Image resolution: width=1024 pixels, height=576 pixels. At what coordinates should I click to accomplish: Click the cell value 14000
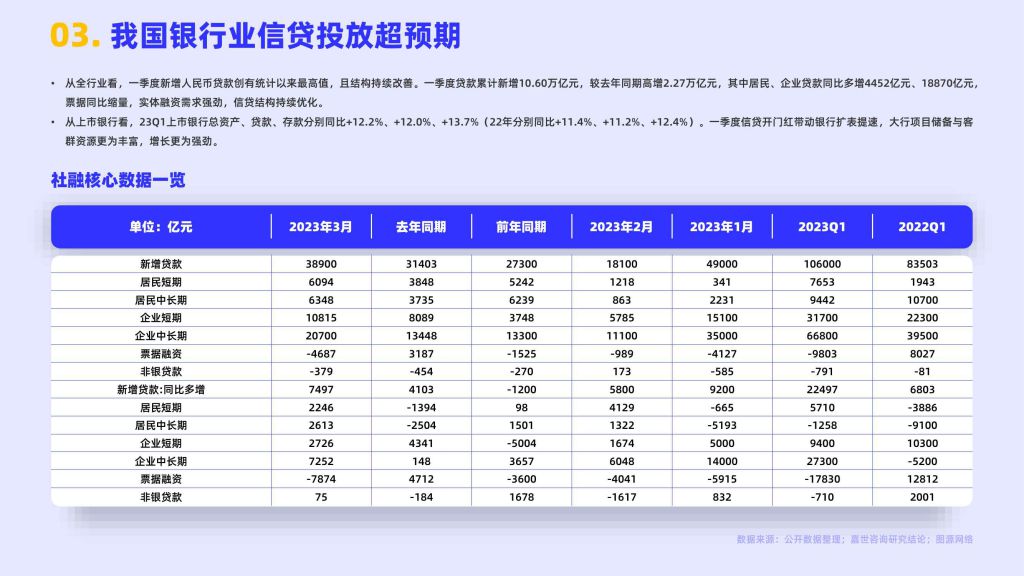pos(722,461)
